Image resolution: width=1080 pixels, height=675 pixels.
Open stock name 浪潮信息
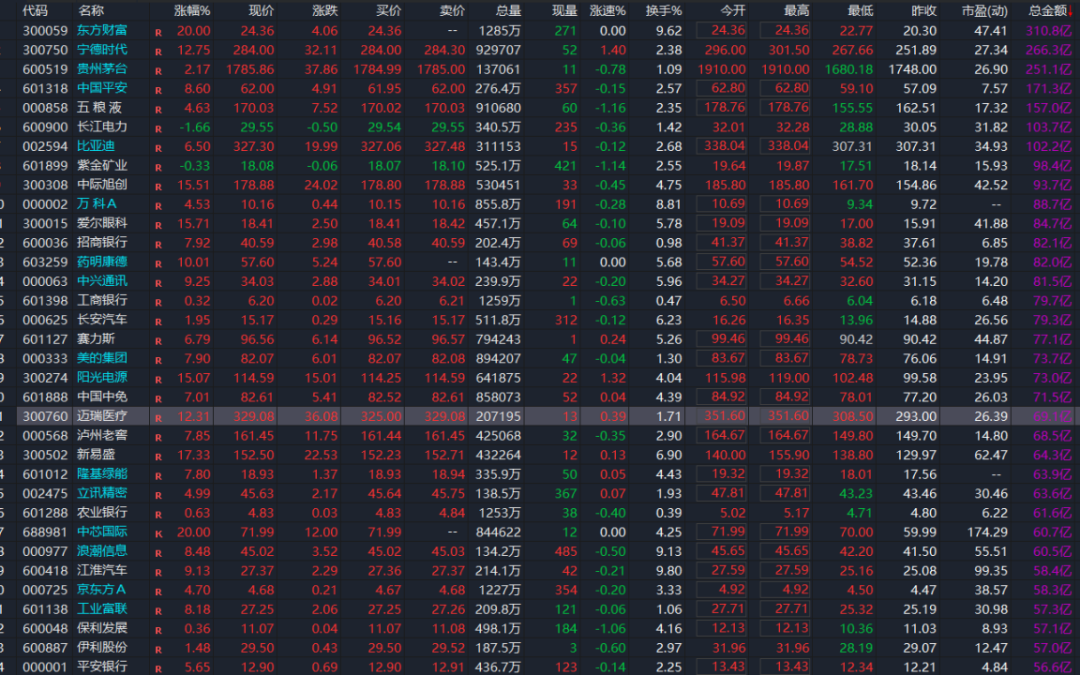(x=102, y=551)
